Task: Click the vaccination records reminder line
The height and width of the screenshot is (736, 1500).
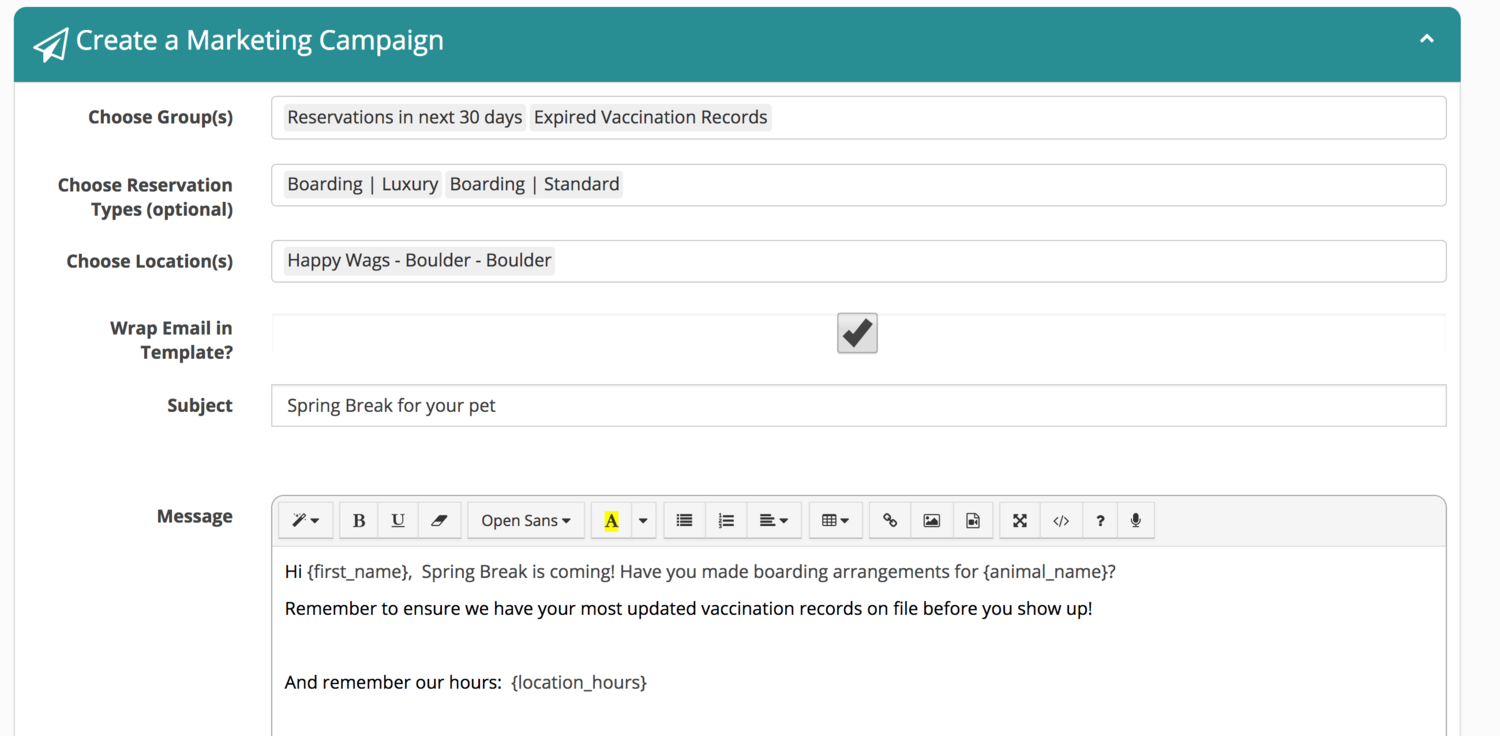Action: (x=688, y=608)
